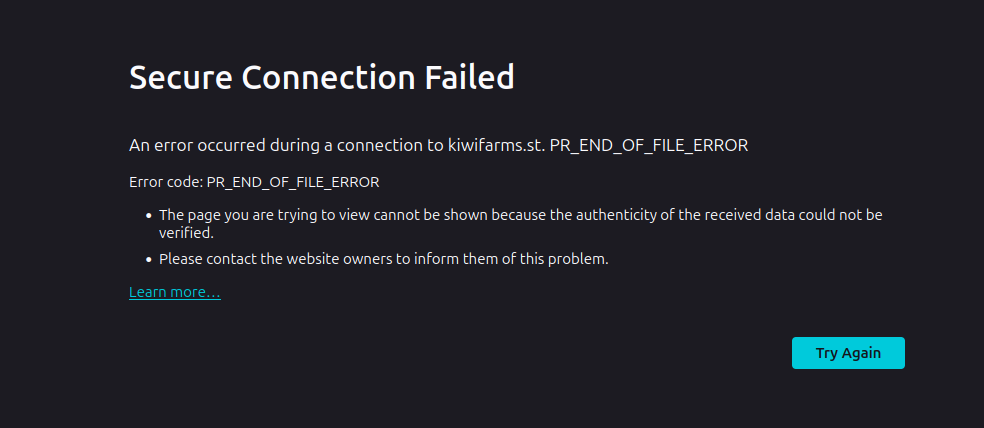Click the word 'verified.' in the first bullet

(x=186, y=232)
